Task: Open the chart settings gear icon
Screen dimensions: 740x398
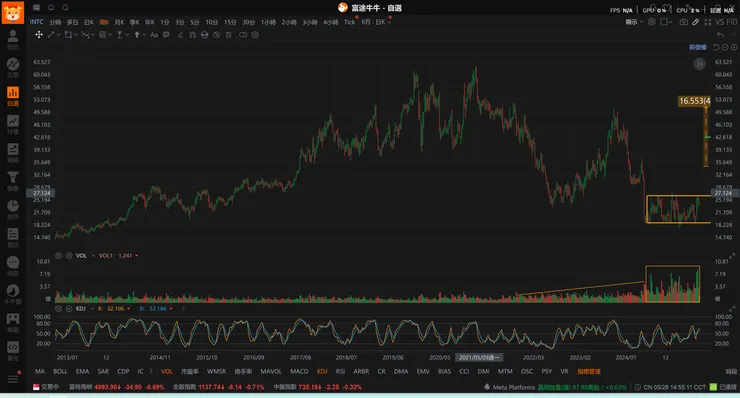Action: pyautogui.click(x=651, y=22)
